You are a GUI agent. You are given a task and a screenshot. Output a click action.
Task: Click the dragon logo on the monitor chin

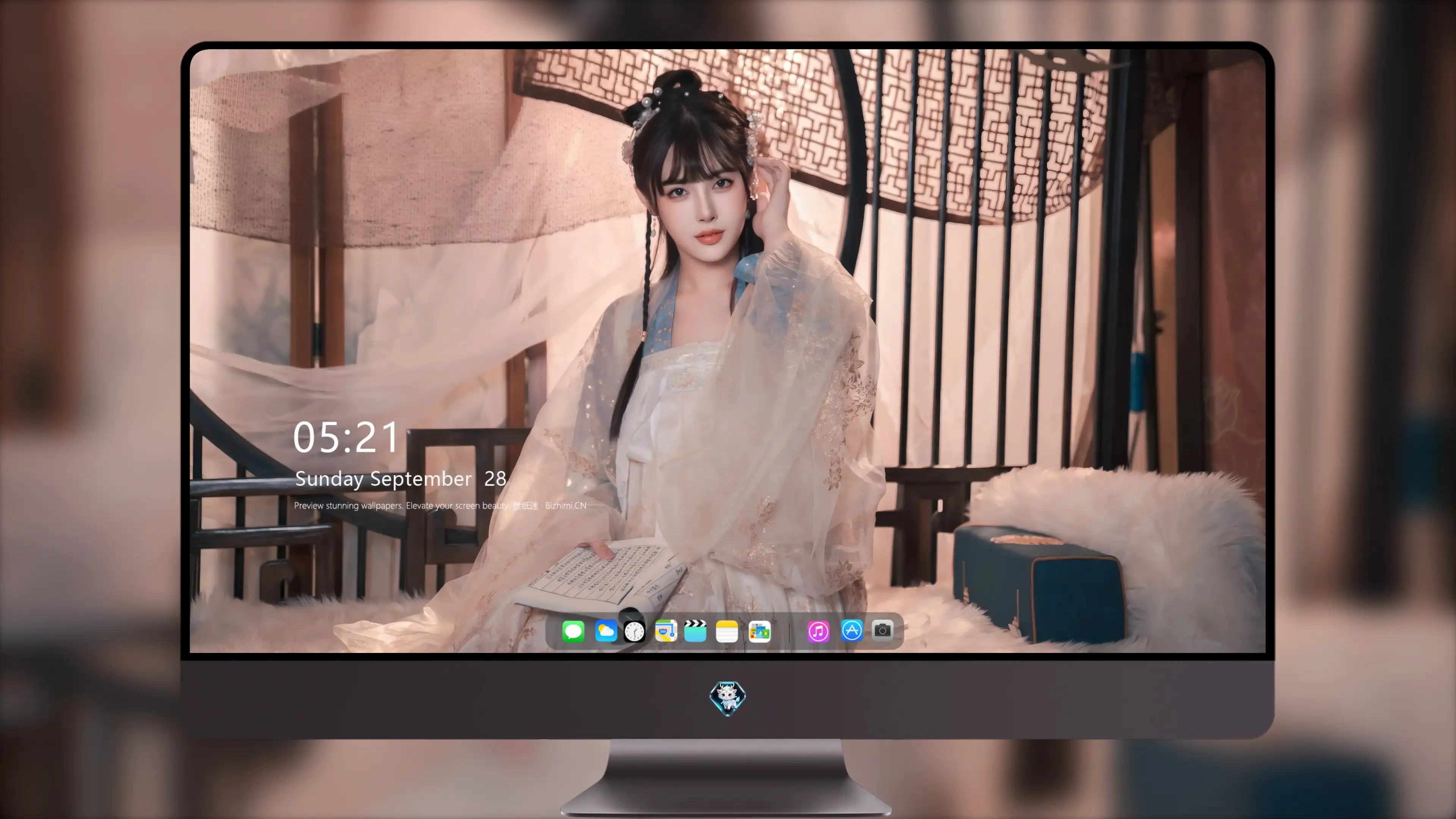tap(728, 698)
